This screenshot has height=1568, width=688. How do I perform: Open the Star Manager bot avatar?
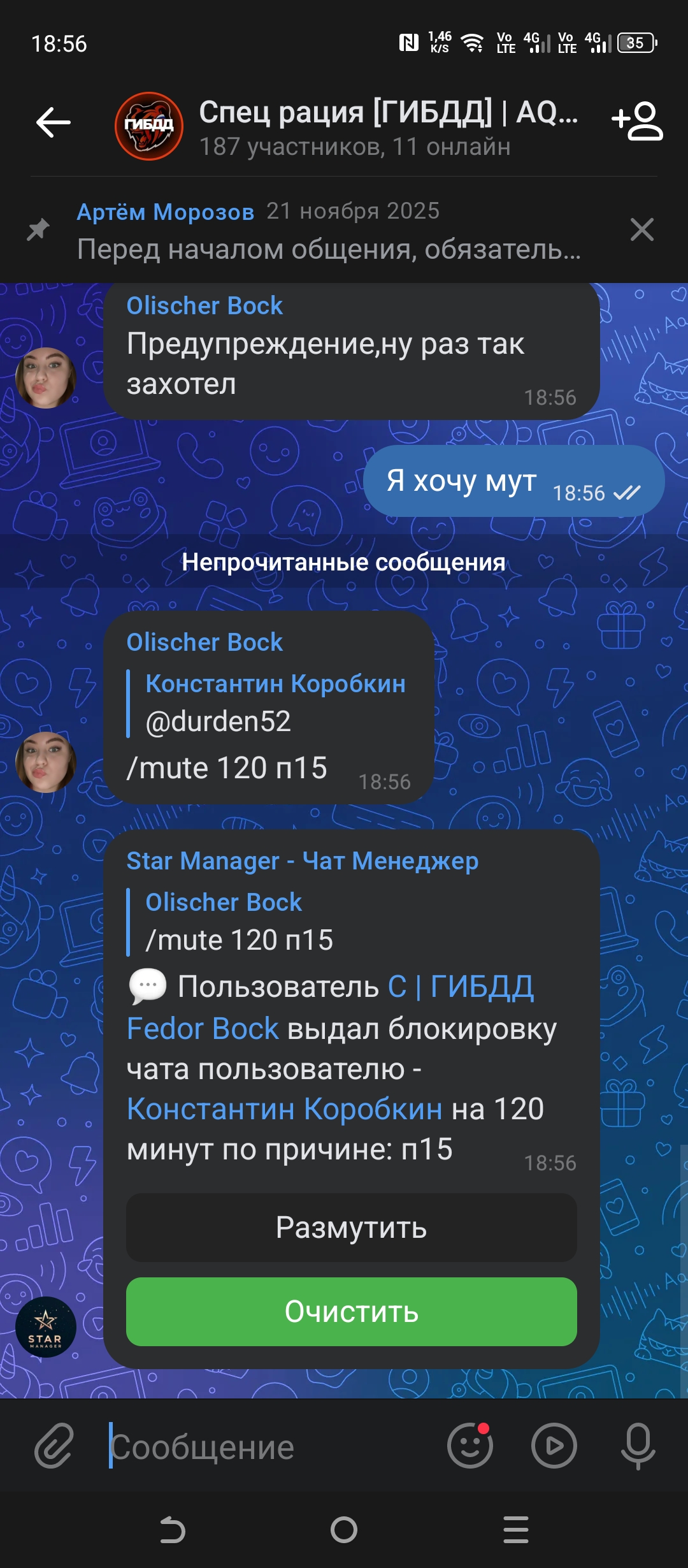[46, 1327]
